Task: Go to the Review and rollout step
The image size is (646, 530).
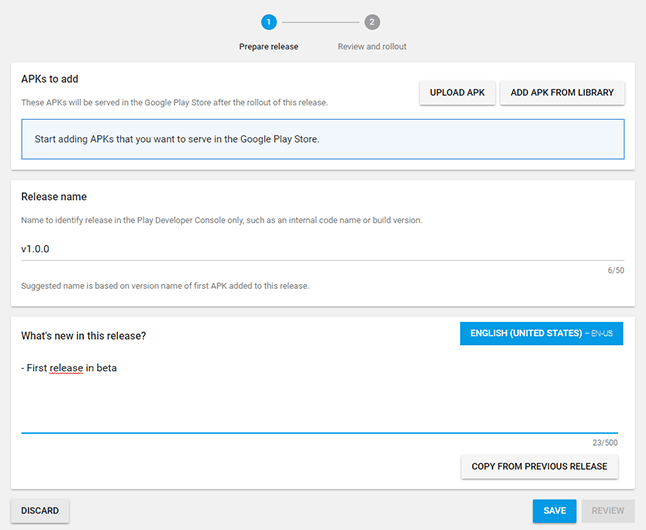Action: point(372,47)
